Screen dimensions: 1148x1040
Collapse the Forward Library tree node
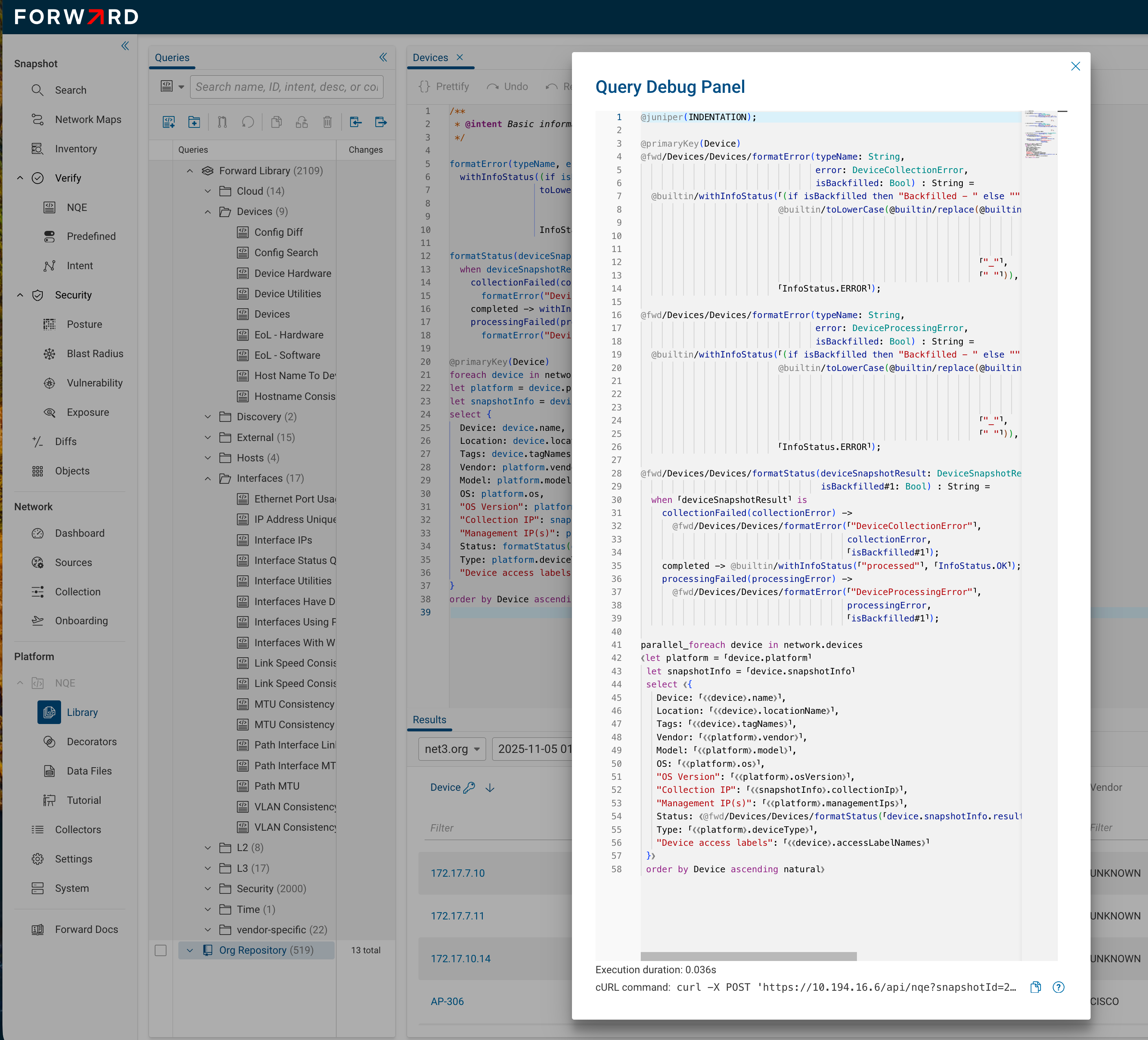pos(190,171)
